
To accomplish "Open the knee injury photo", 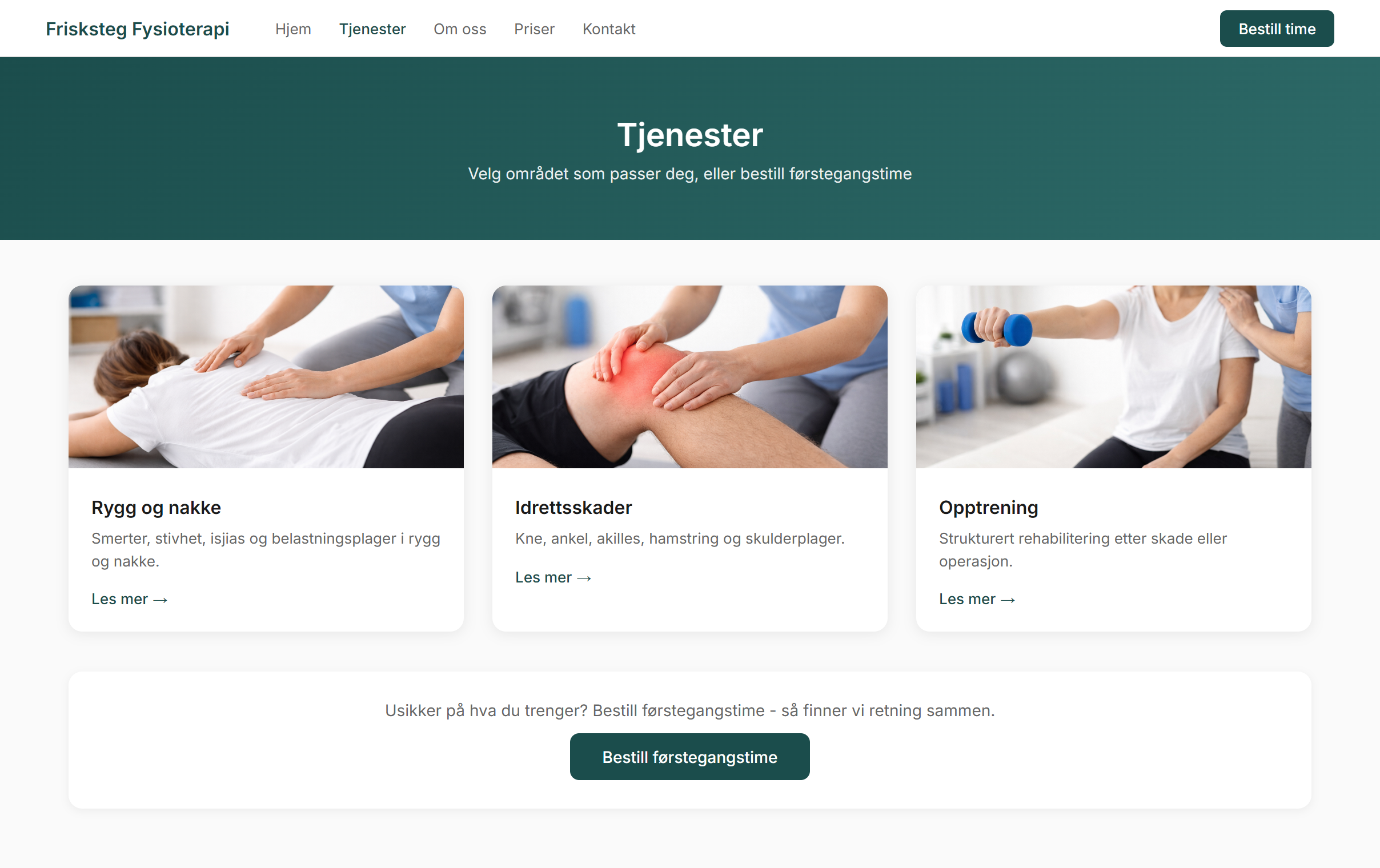I will [x=689, y=376].
